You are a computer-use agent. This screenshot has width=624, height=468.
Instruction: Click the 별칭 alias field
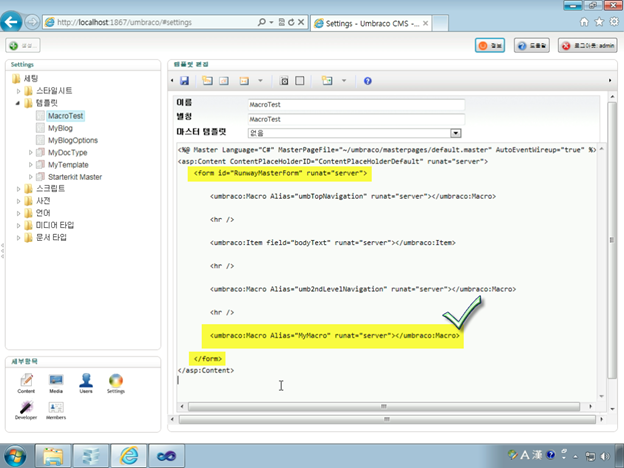[356, 119]
